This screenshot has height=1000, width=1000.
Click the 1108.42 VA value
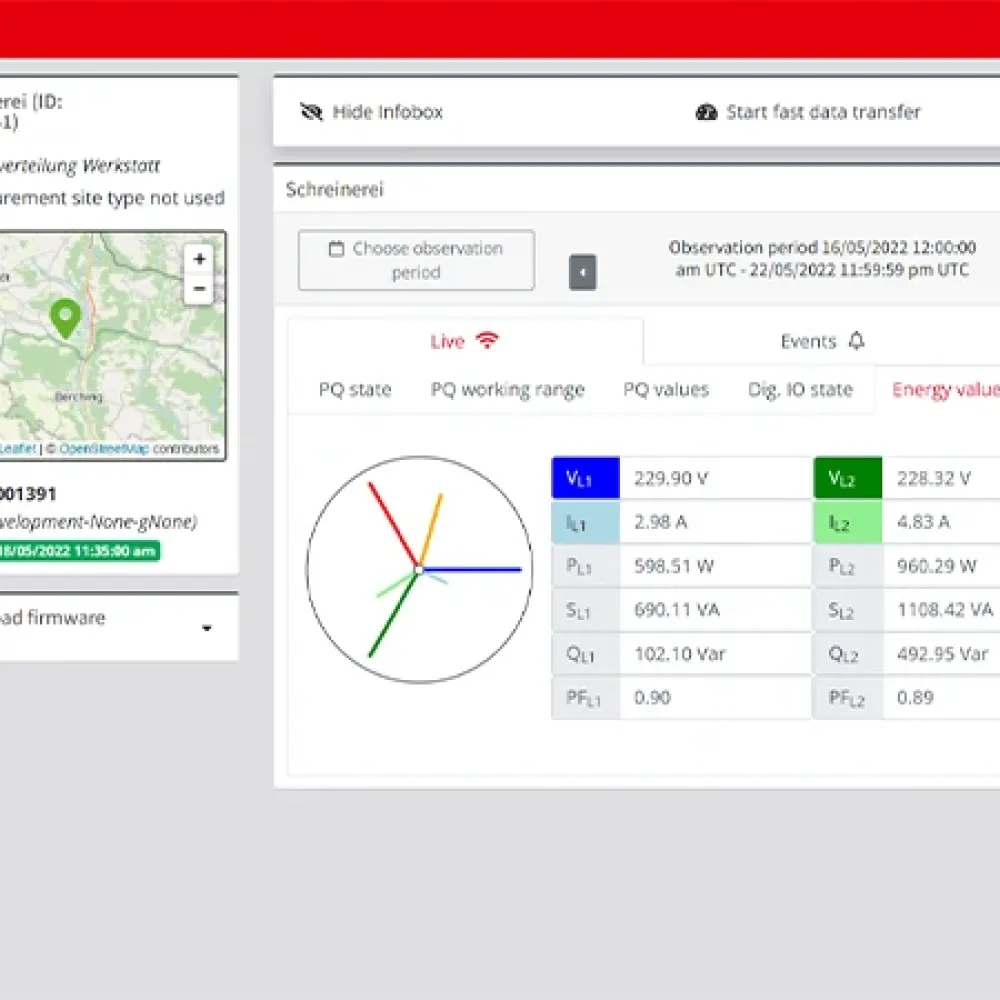945,610
